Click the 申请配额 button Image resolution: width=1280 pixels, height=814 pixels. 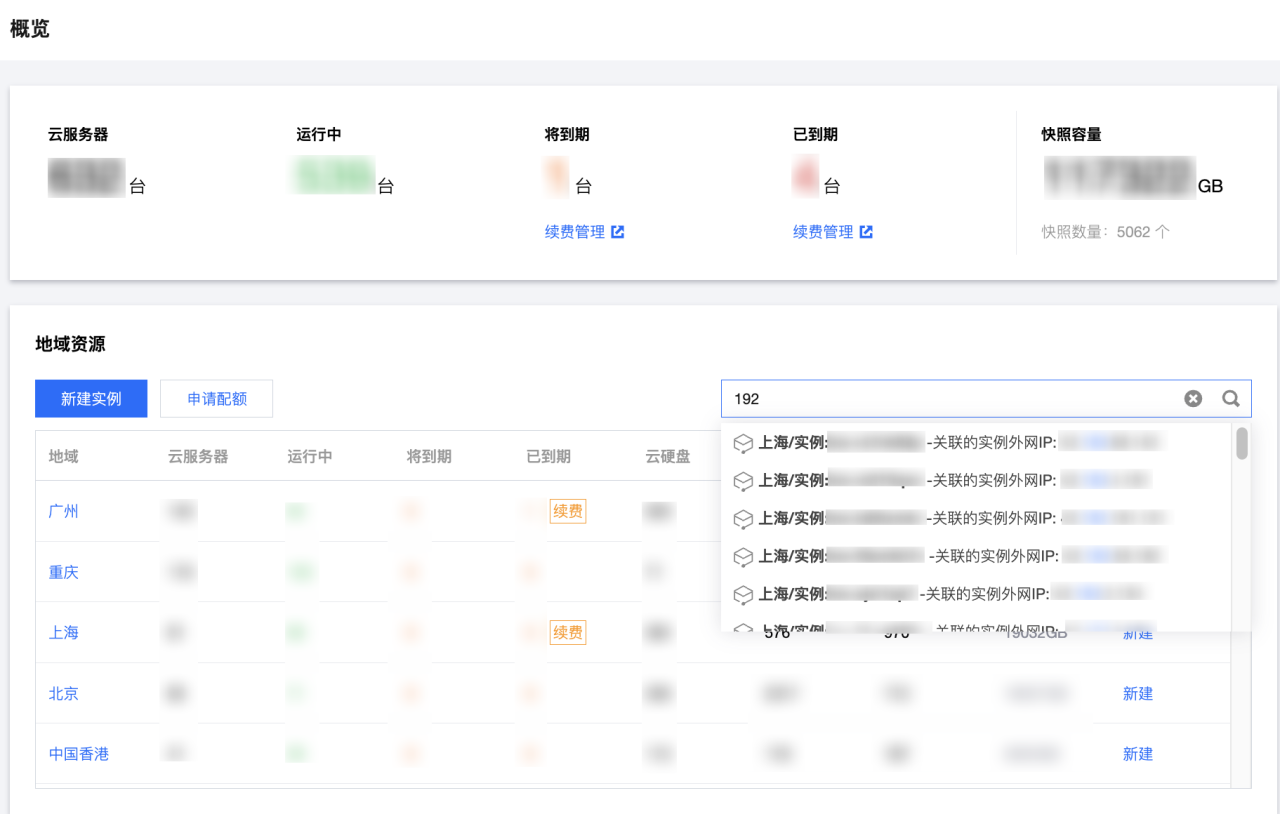point(216,398)
